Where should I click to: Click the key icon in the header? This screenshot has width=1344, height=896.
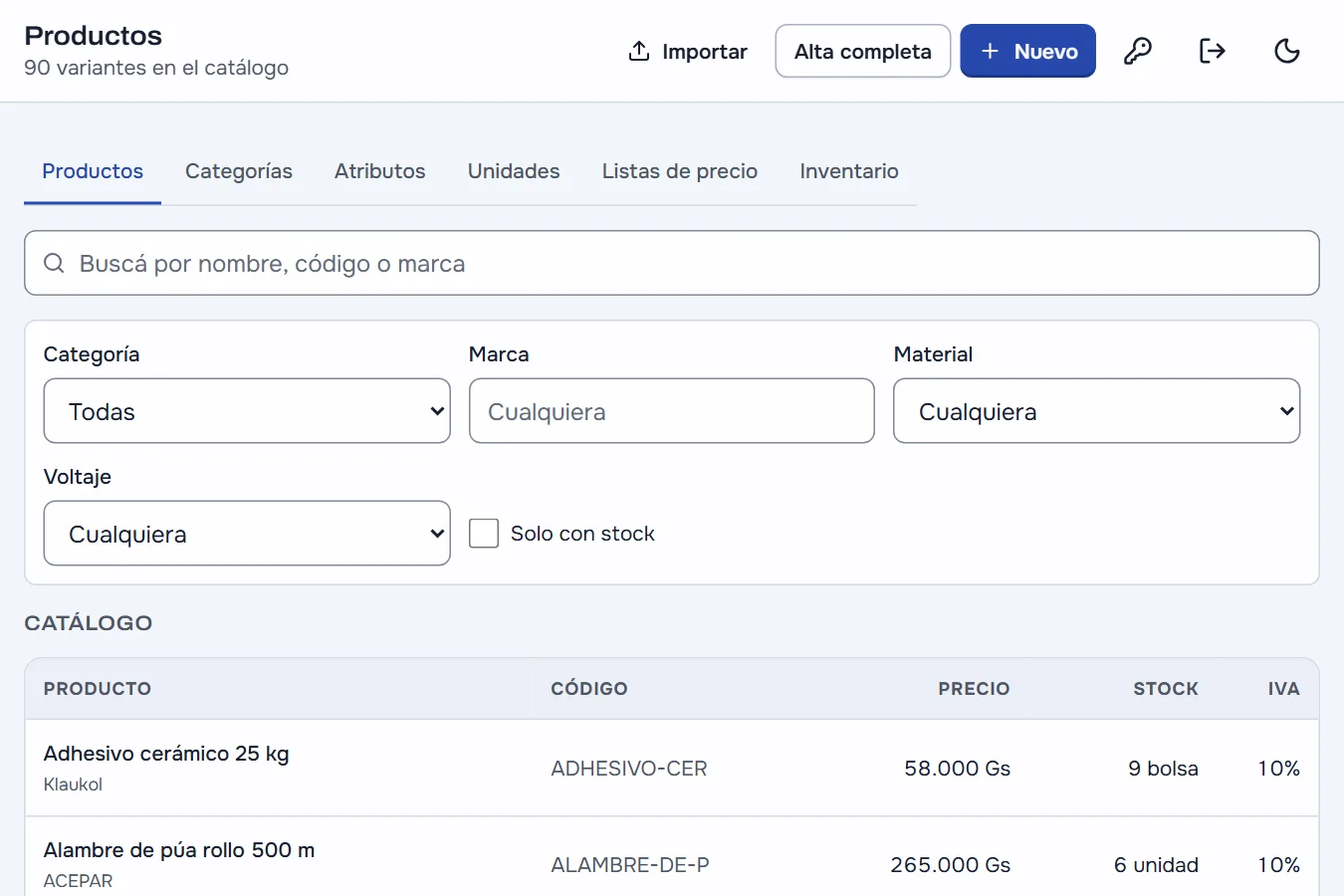click(x=1138, y=51)
